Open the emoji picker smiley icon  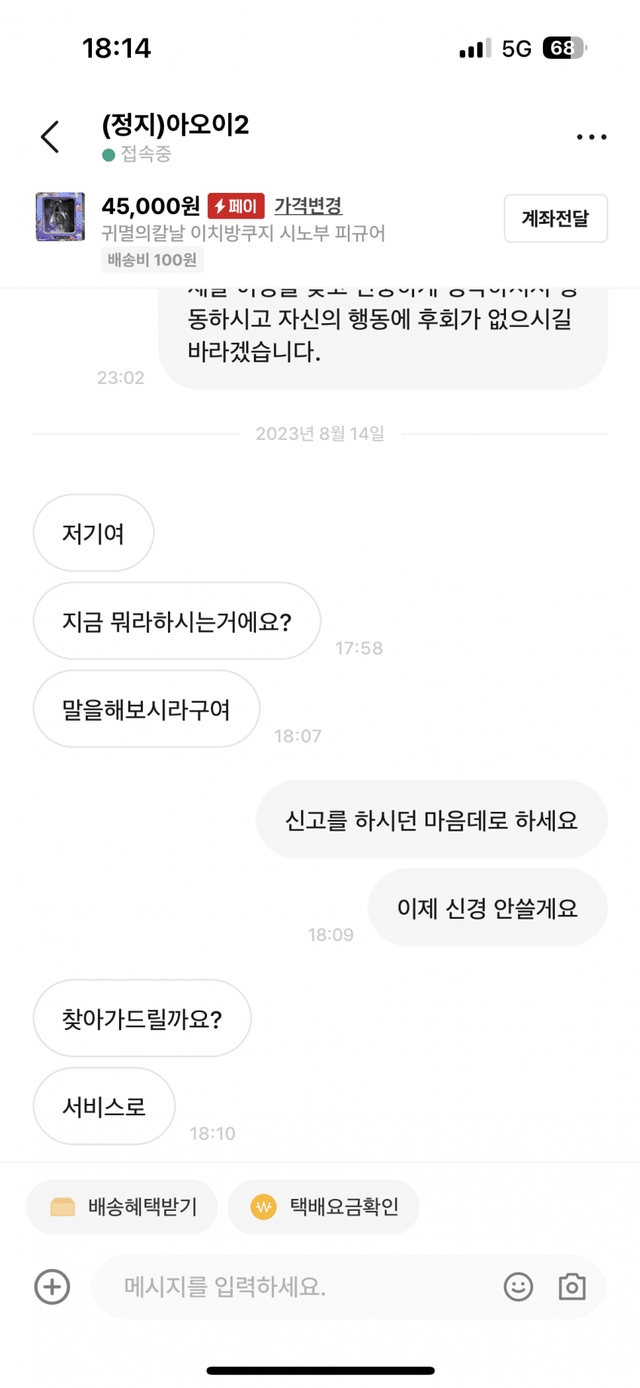point(518,1286)
